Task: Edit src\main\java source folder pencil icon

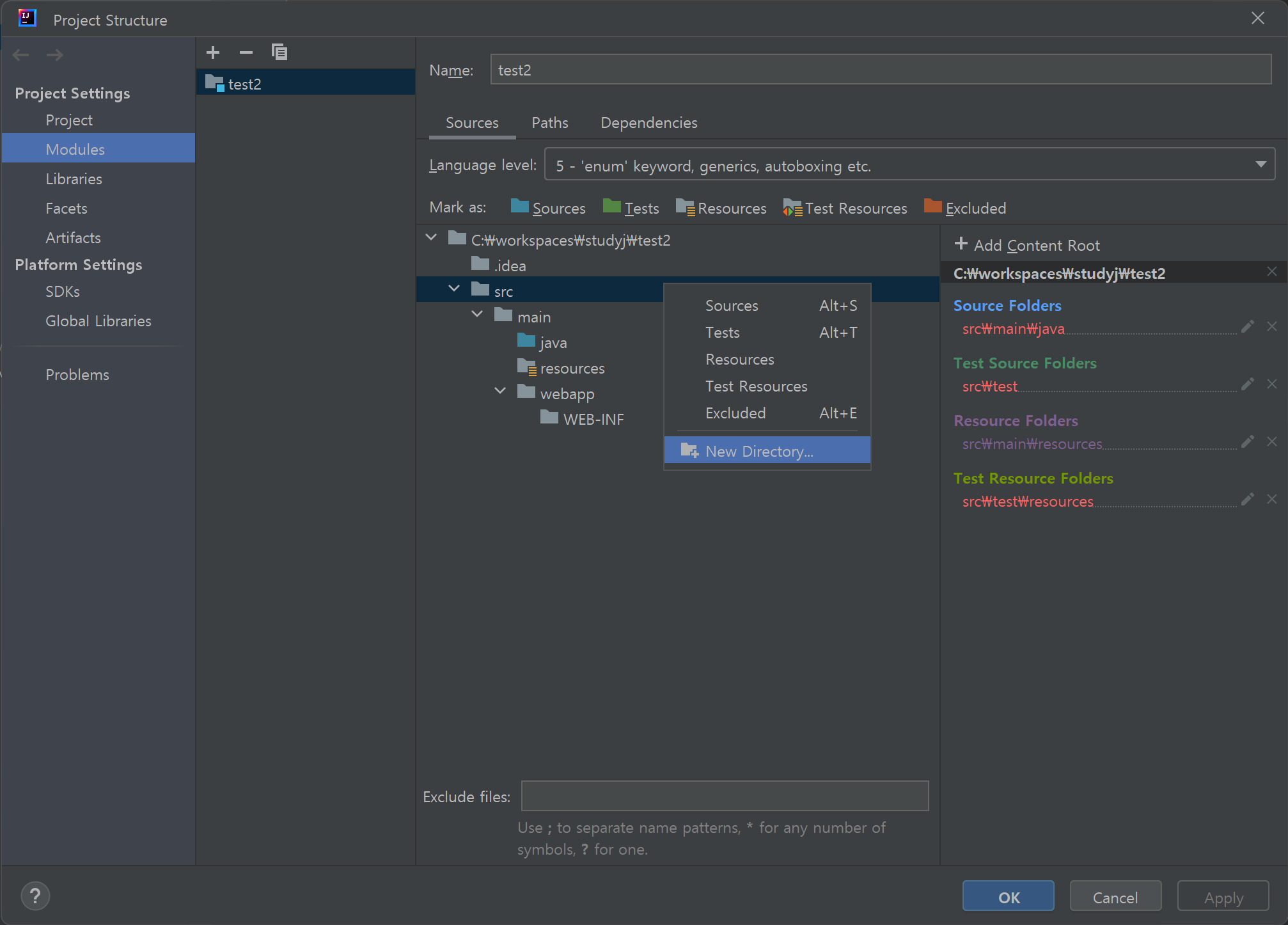Action: click(x=1247, y=328)
